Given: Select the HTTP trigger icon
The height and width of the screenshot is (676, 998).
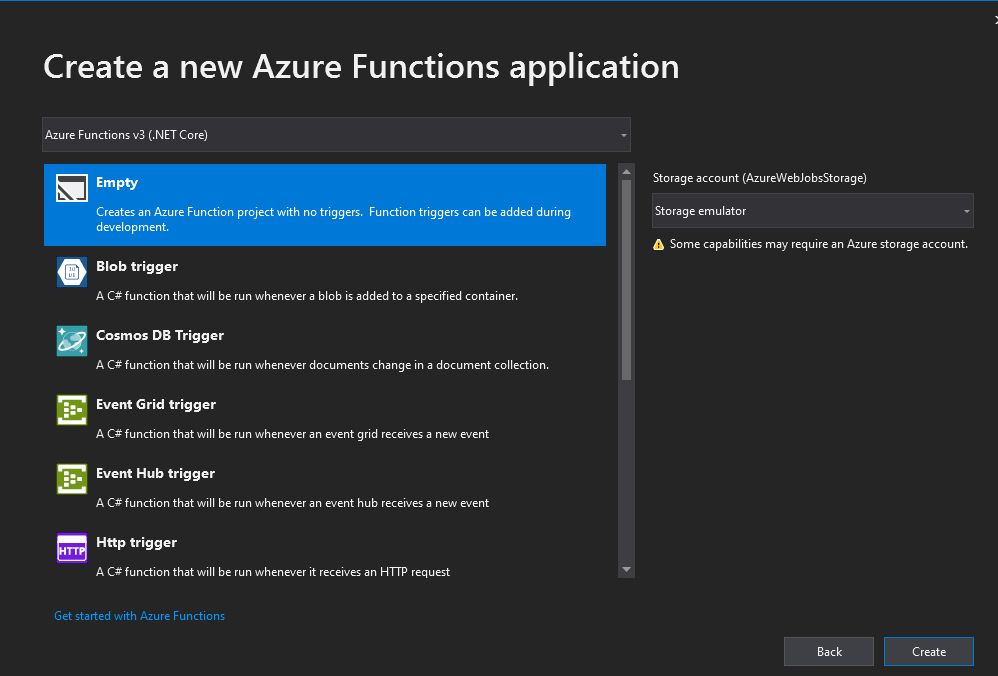Looking at the screenshot, I should [71, 547].
